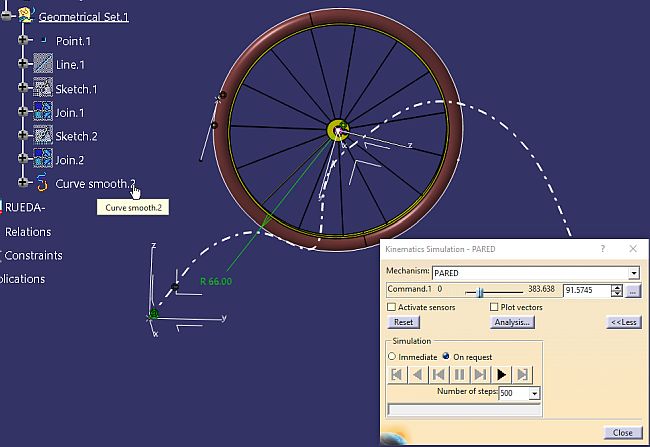Click the Line.1 label
This screenshot has width=650, height=447.
tap(70, 65)
